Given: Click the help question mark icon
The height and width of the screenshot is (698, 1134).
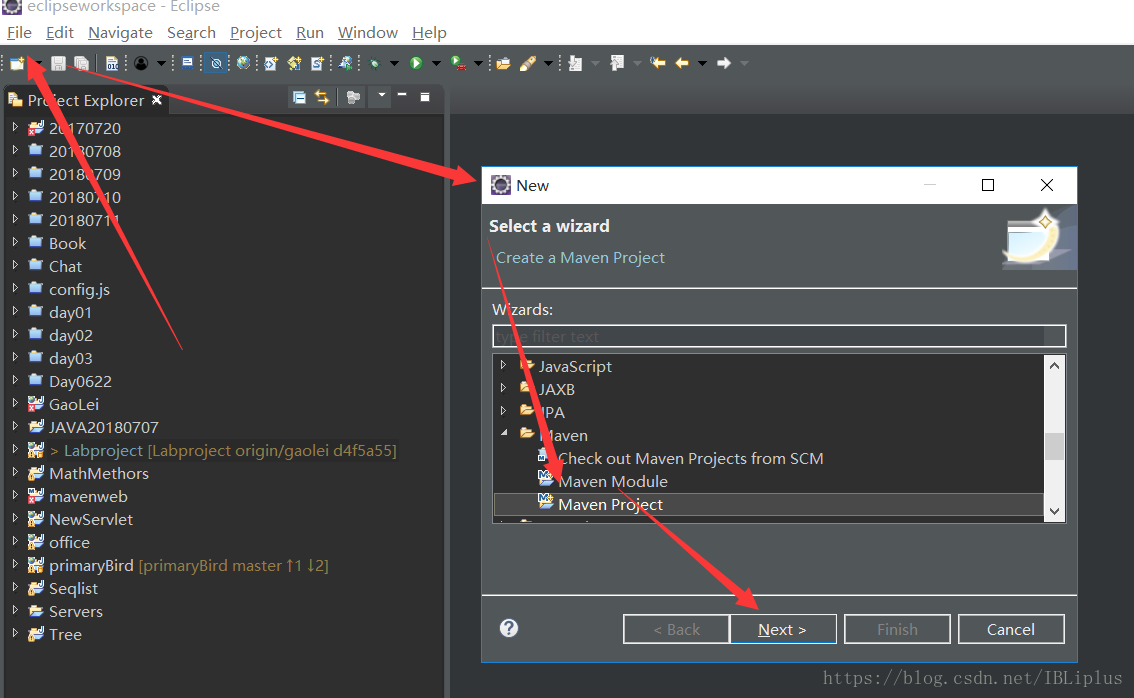Looking at the screenshot, I should pos(509,628).
